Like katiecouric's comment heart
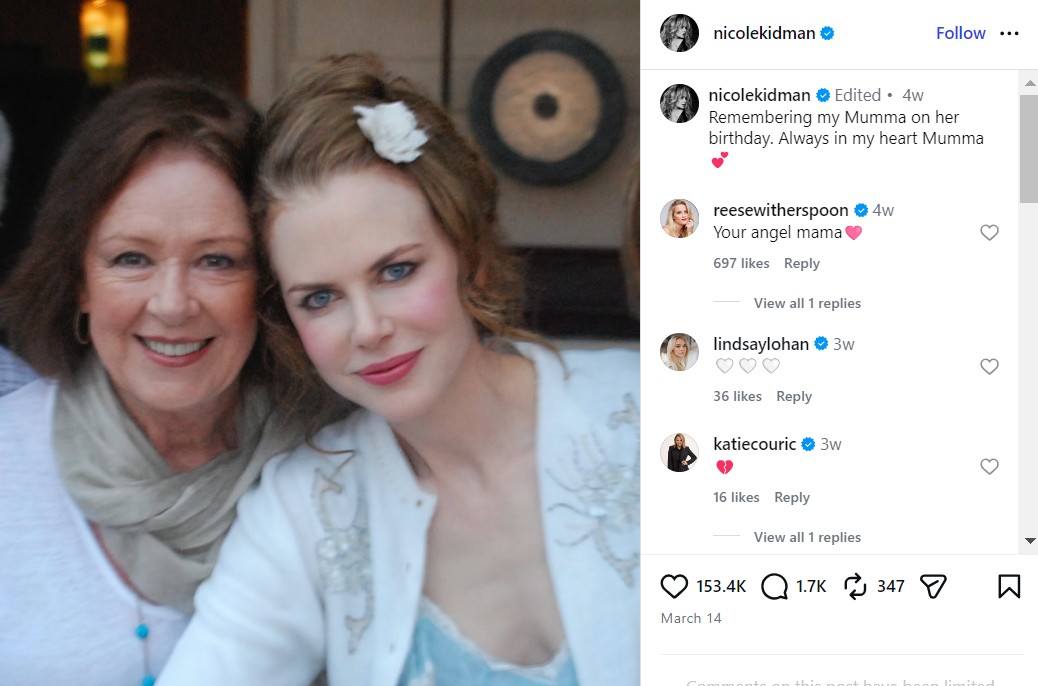Screen dimensions: 1038x686 point(989,467)
